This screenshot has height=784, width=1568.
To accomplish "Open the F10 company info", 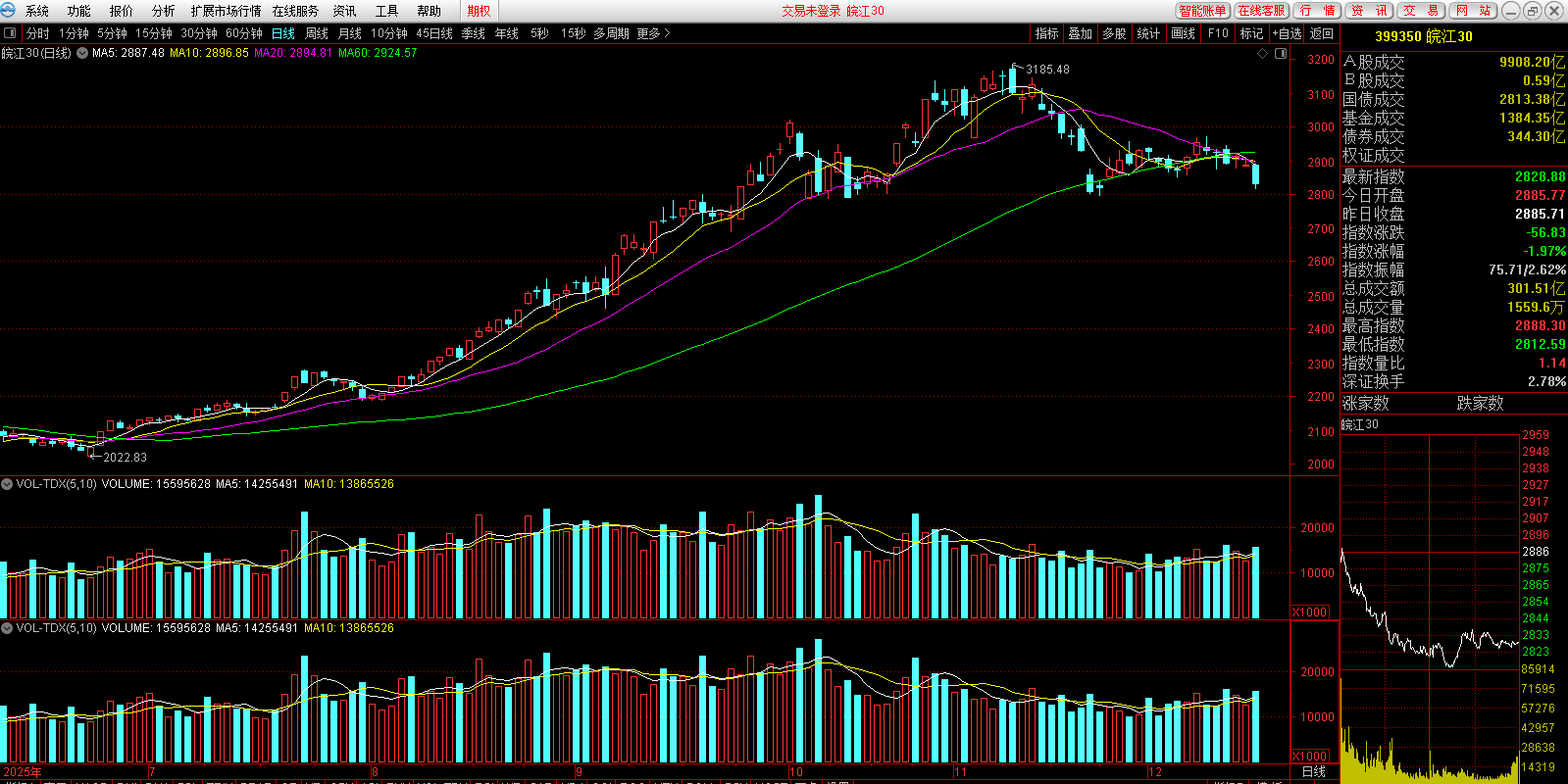I will click(x=1218, y=33).
